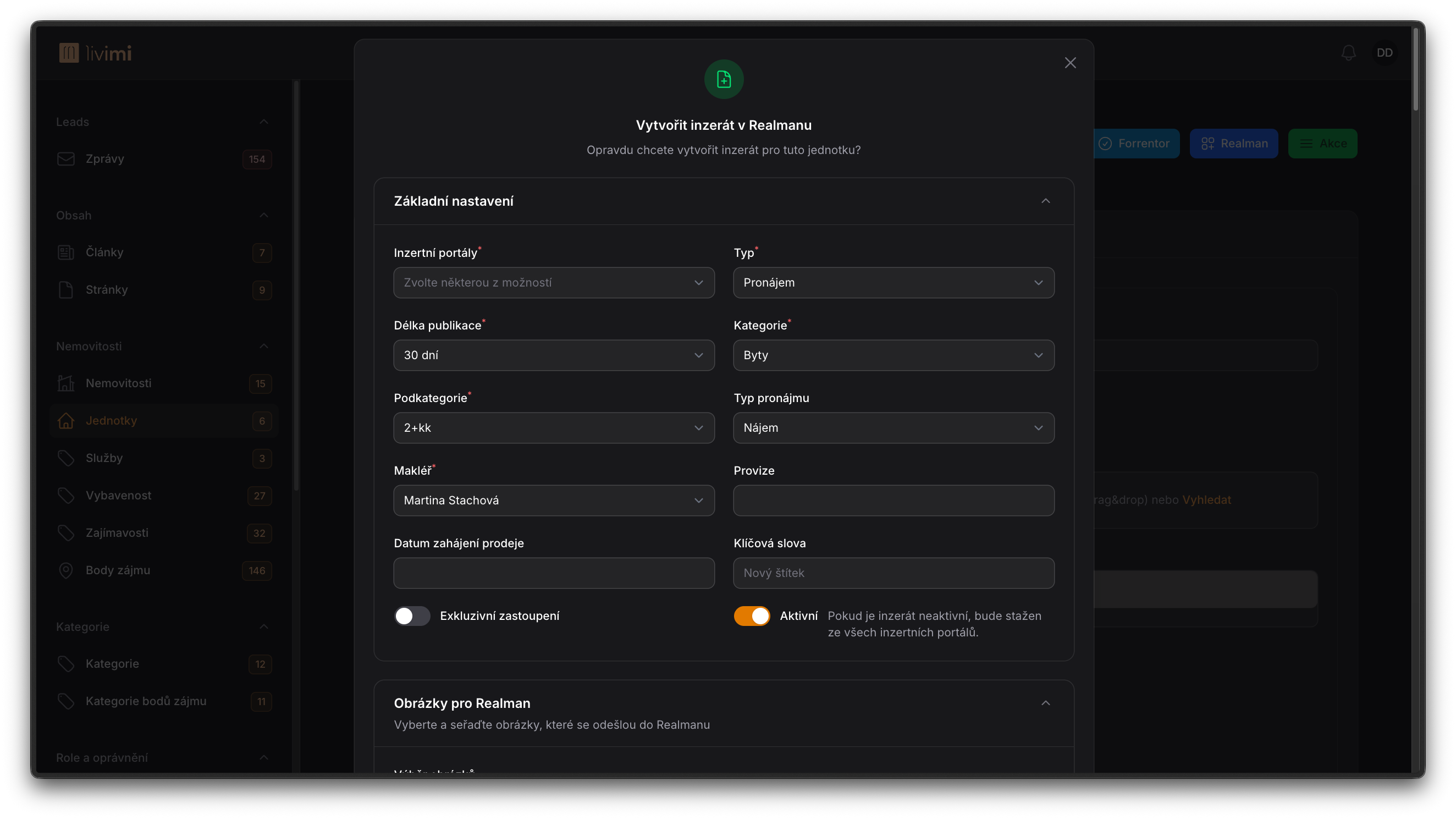Click the Akce menu lines icon
Image resolution: width=1456 pixels, height=819 pixels.
(x=1306, y=144)
